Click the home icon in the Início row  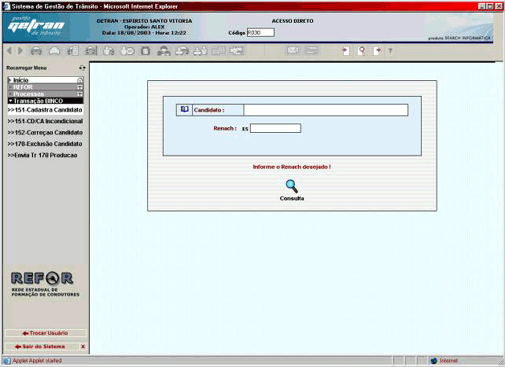point(80,80)
